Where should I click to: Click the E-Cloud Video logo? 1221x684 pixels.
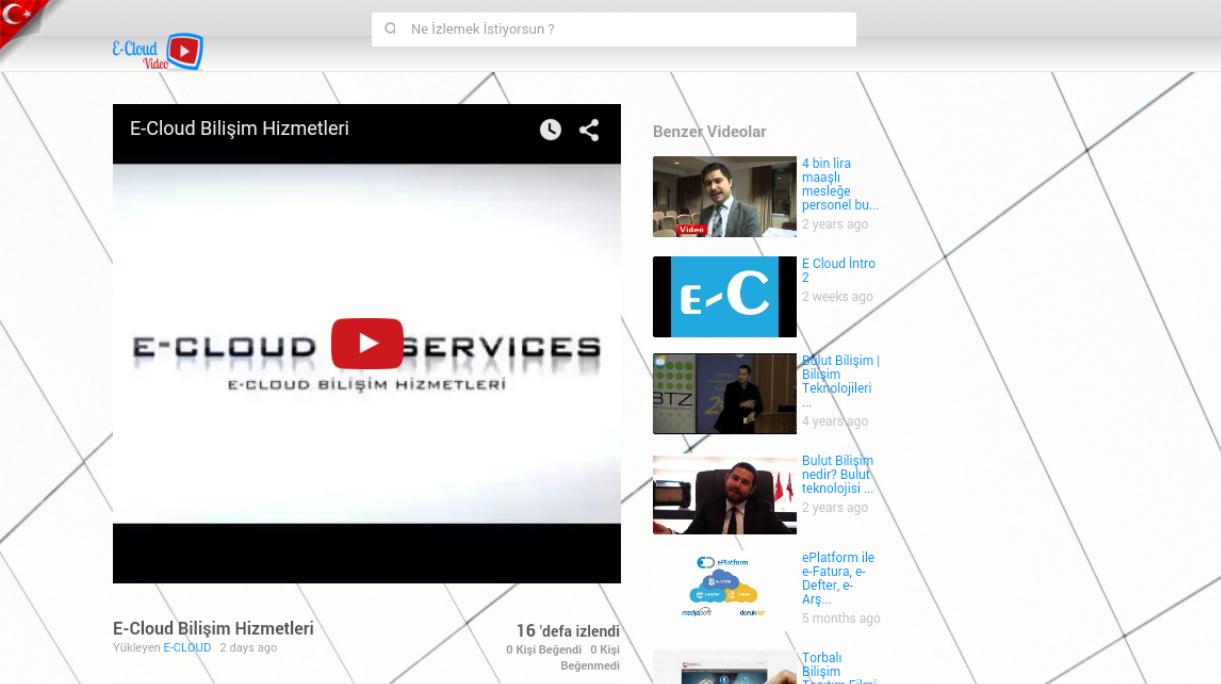158,52
